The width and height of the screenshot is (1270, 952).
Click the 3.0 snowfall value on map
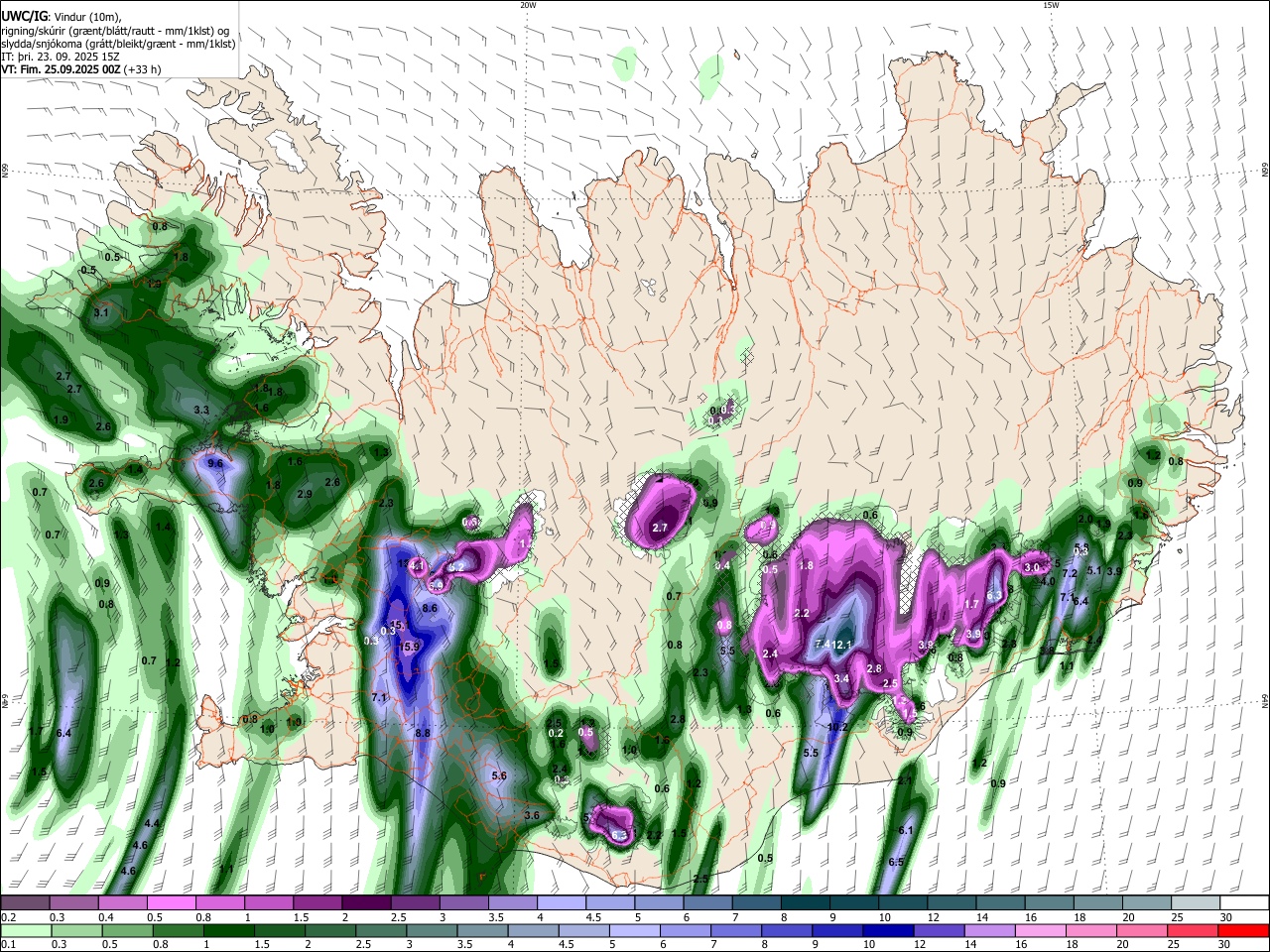[x=1031, y=567]
